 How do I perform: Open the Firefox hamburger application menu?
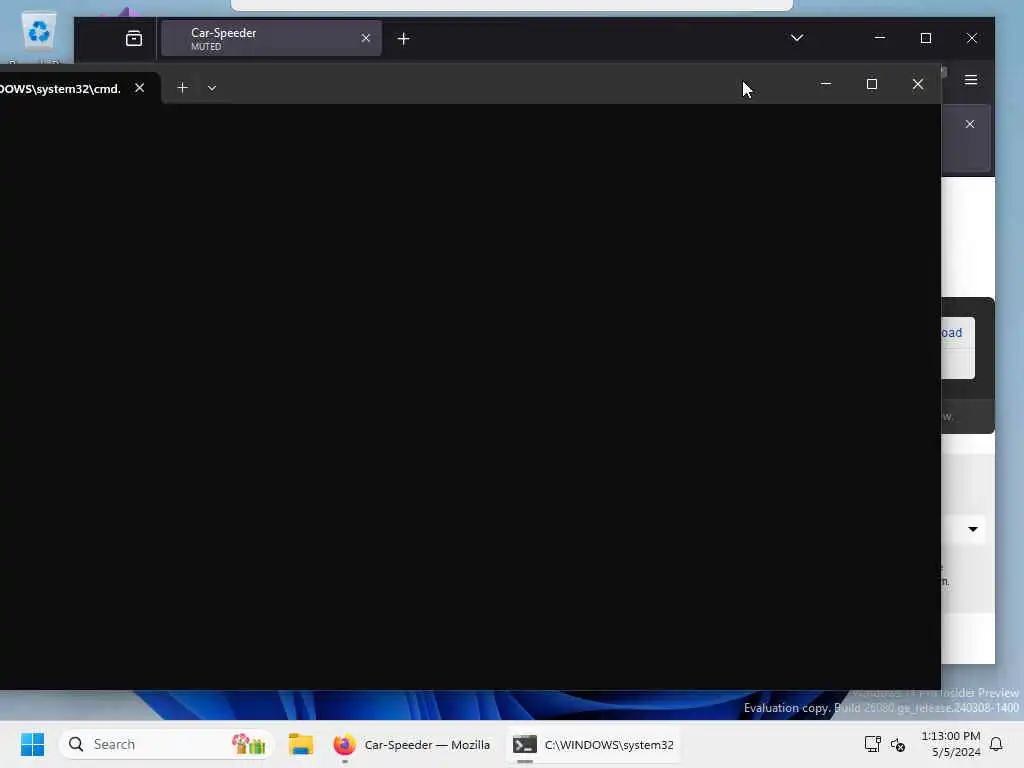click(x=971, y=80)
